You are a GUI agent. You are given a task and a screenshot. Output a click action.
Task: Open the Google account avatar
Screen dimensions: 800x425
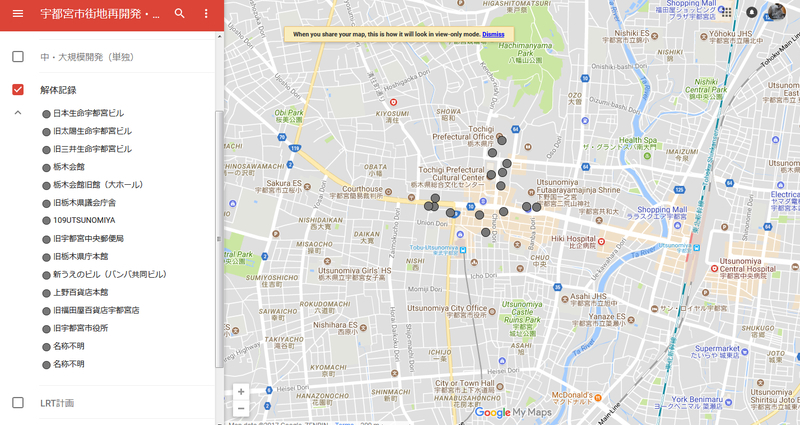click(x=777, y=12)
